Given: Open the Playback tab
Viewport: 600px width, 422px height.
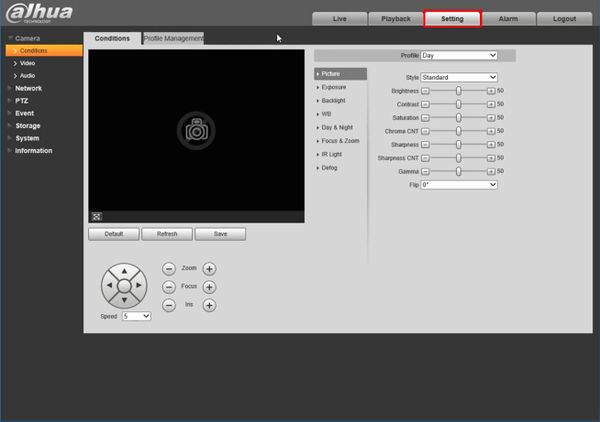Looking at the screenshot, I should (396, 19).
